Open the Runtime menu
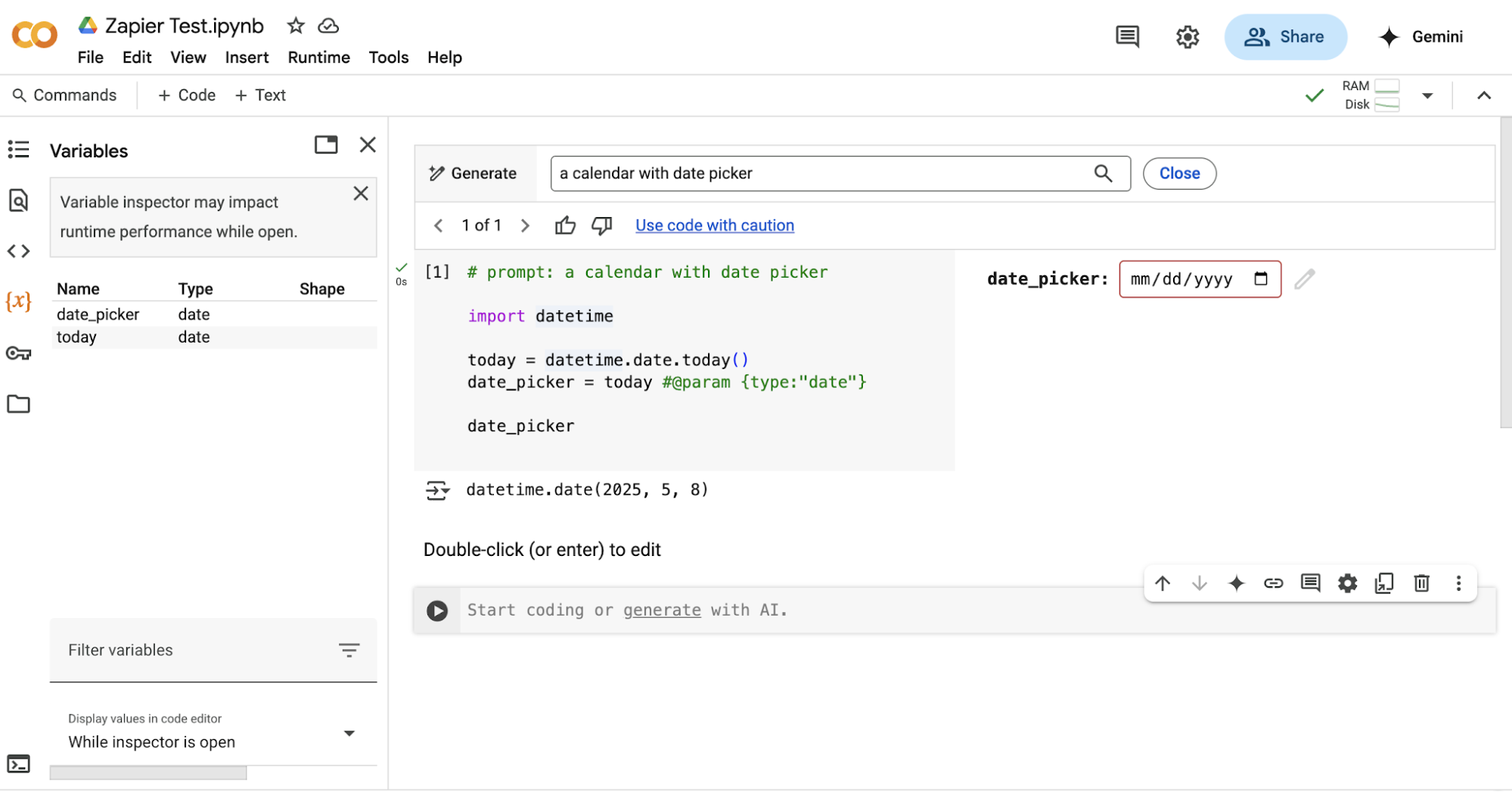The height and width of the screenshot is (792, 1512). pyautogui.click(x=318, y=57)
